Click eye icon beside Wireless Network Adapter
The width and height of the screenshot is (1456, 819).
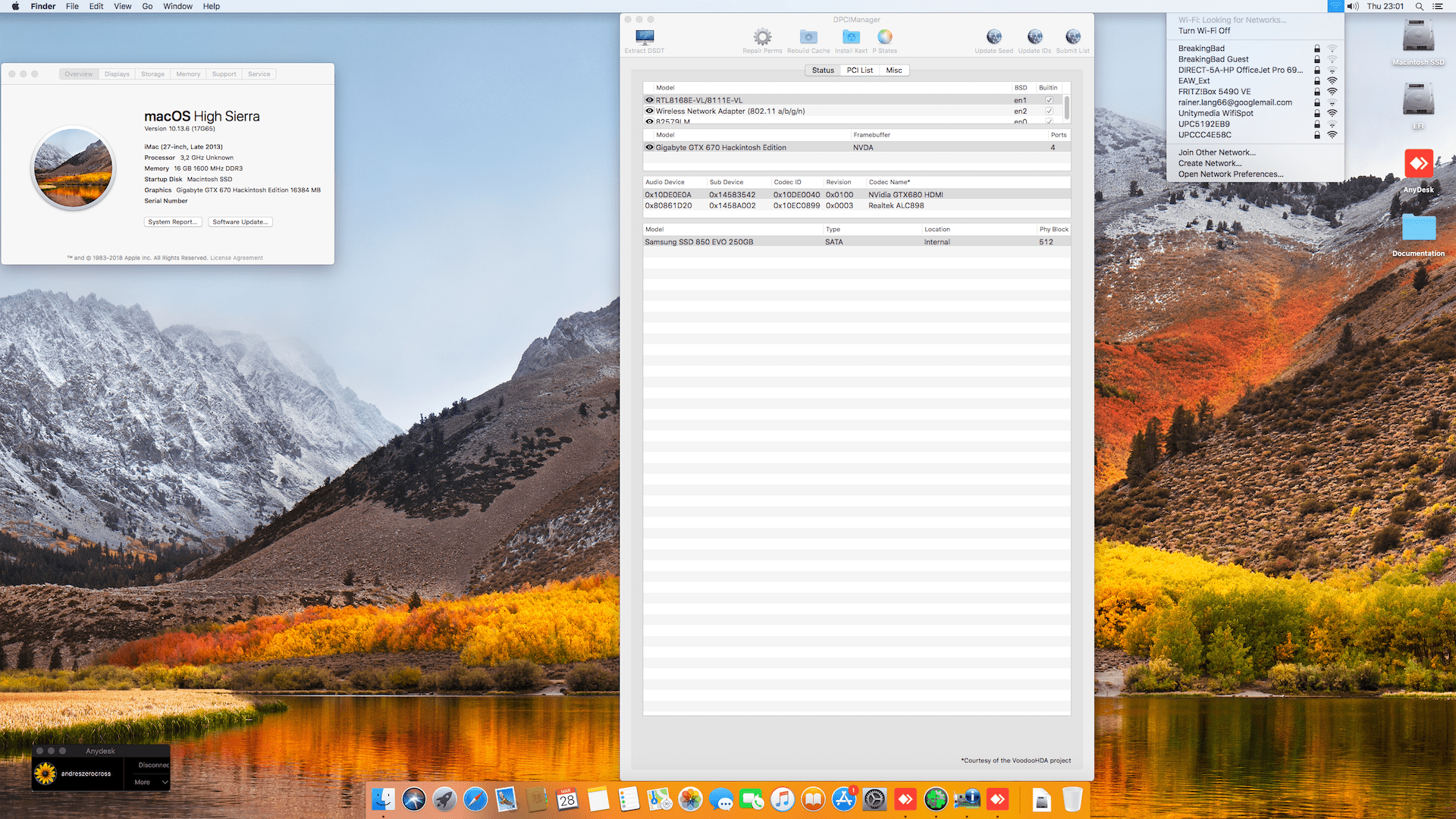(x=649, y=111)
